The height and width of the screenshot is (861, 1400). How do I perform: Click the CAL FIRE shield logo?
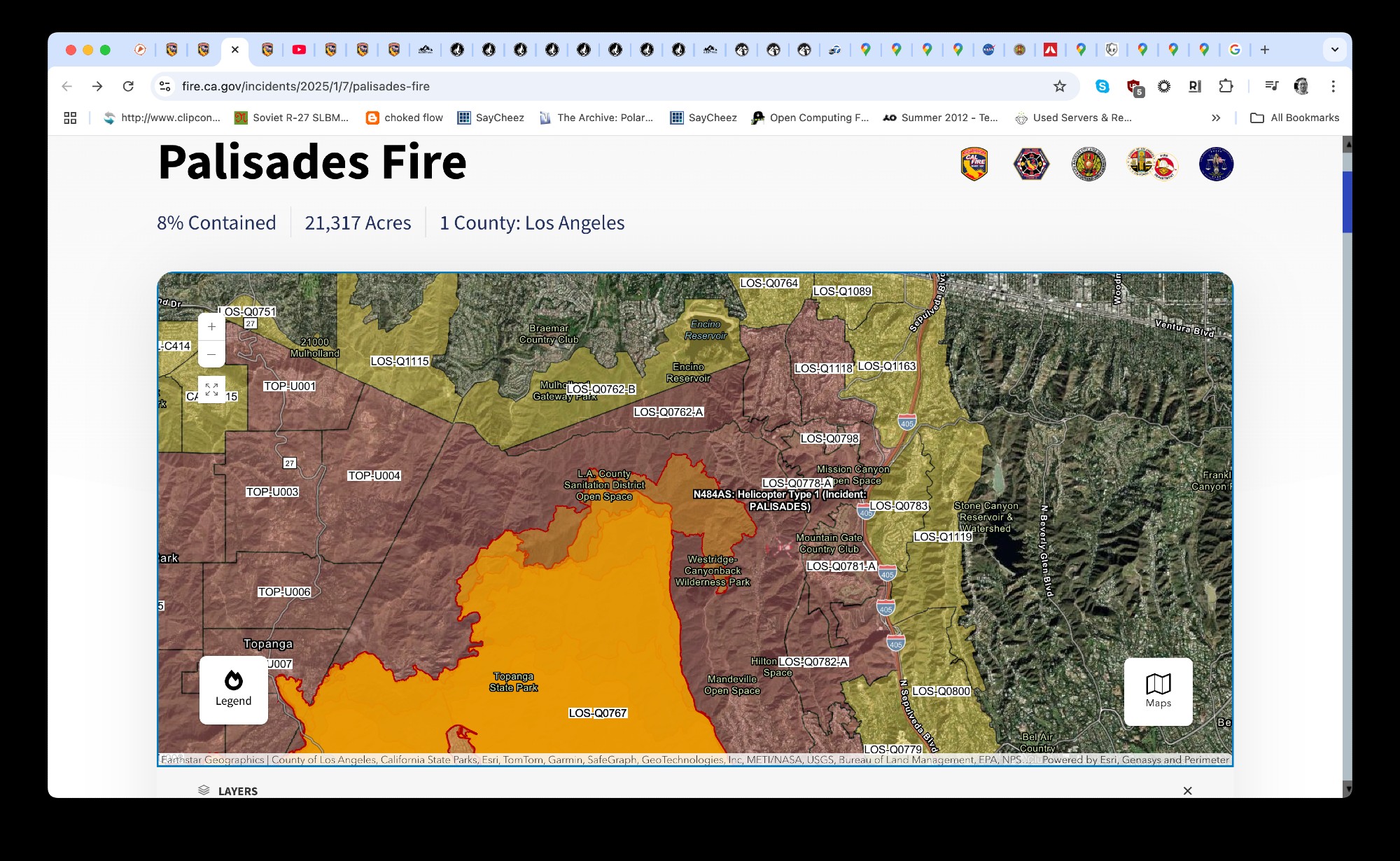(974, 164)
